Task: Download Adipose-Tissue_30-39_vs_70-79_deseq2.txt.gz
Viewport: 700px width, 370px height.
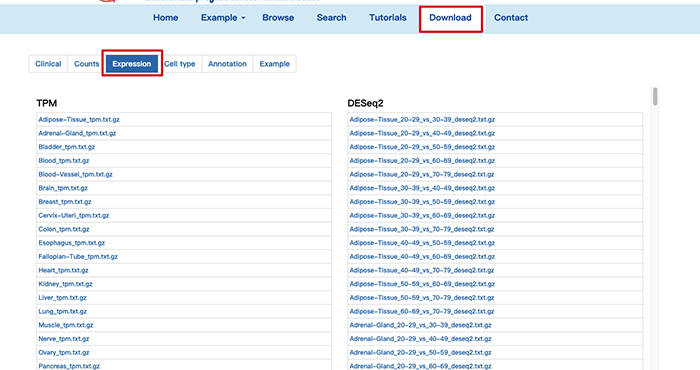Action: click(421, 229)
